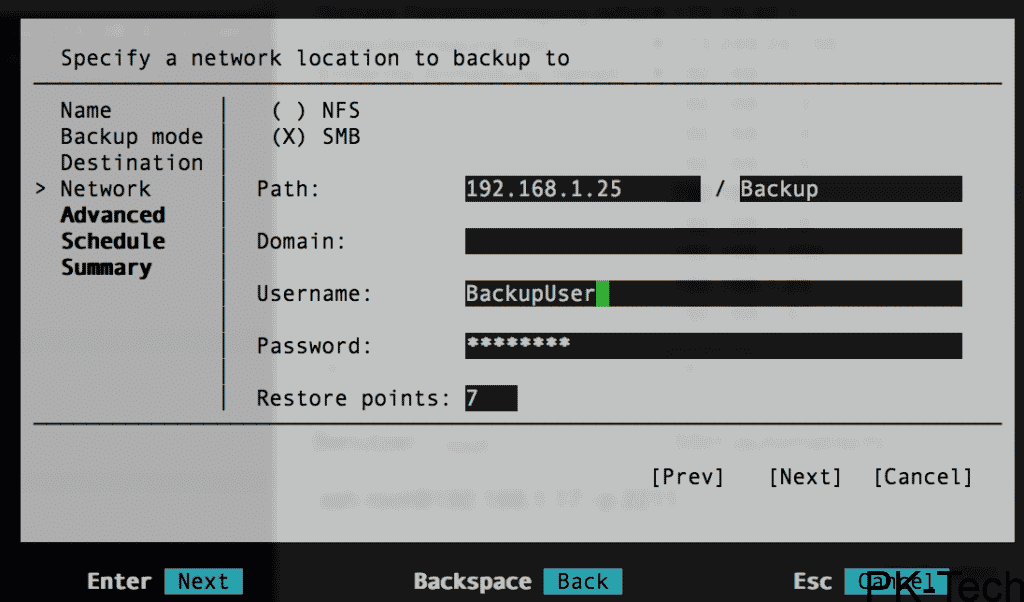Click the Backspace Back shortcut hint
The image size is (1024, 602).
click(582, 581)
